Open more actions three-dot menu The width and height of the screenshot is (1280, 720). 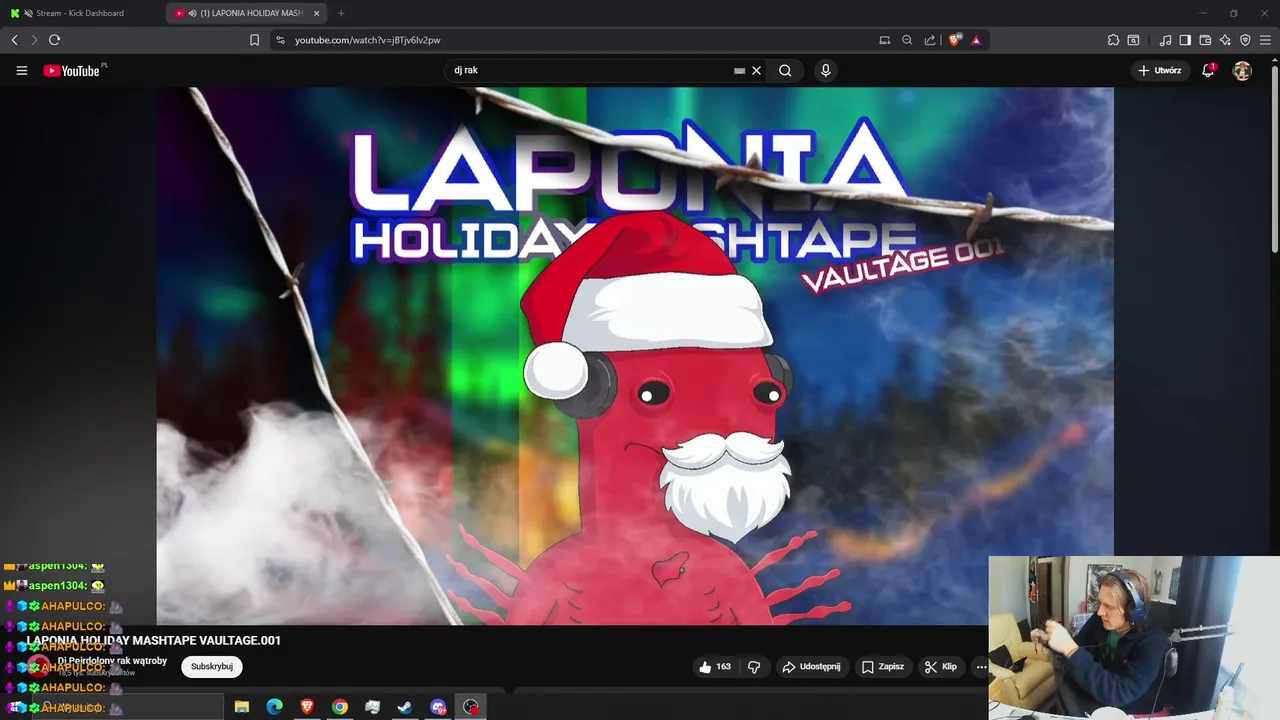click(981, 667)
